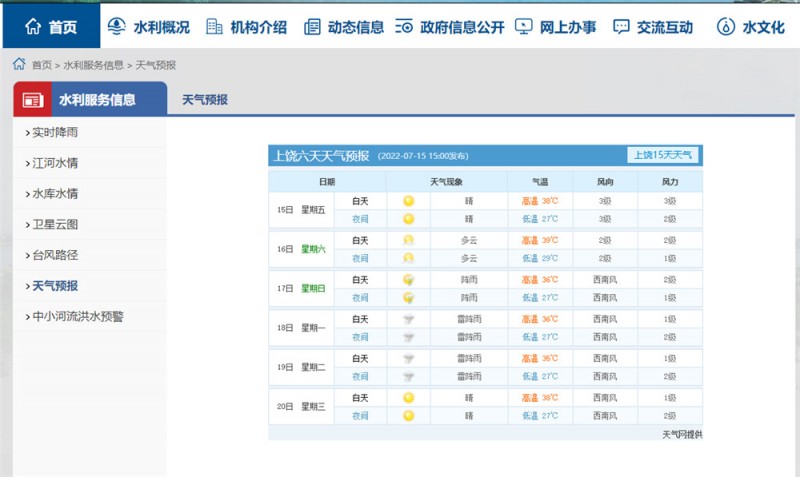The width and height of the screenshot is (800, 477).
Task: Click the breadcrumb home icon
Action: click(x=19, y=64)
